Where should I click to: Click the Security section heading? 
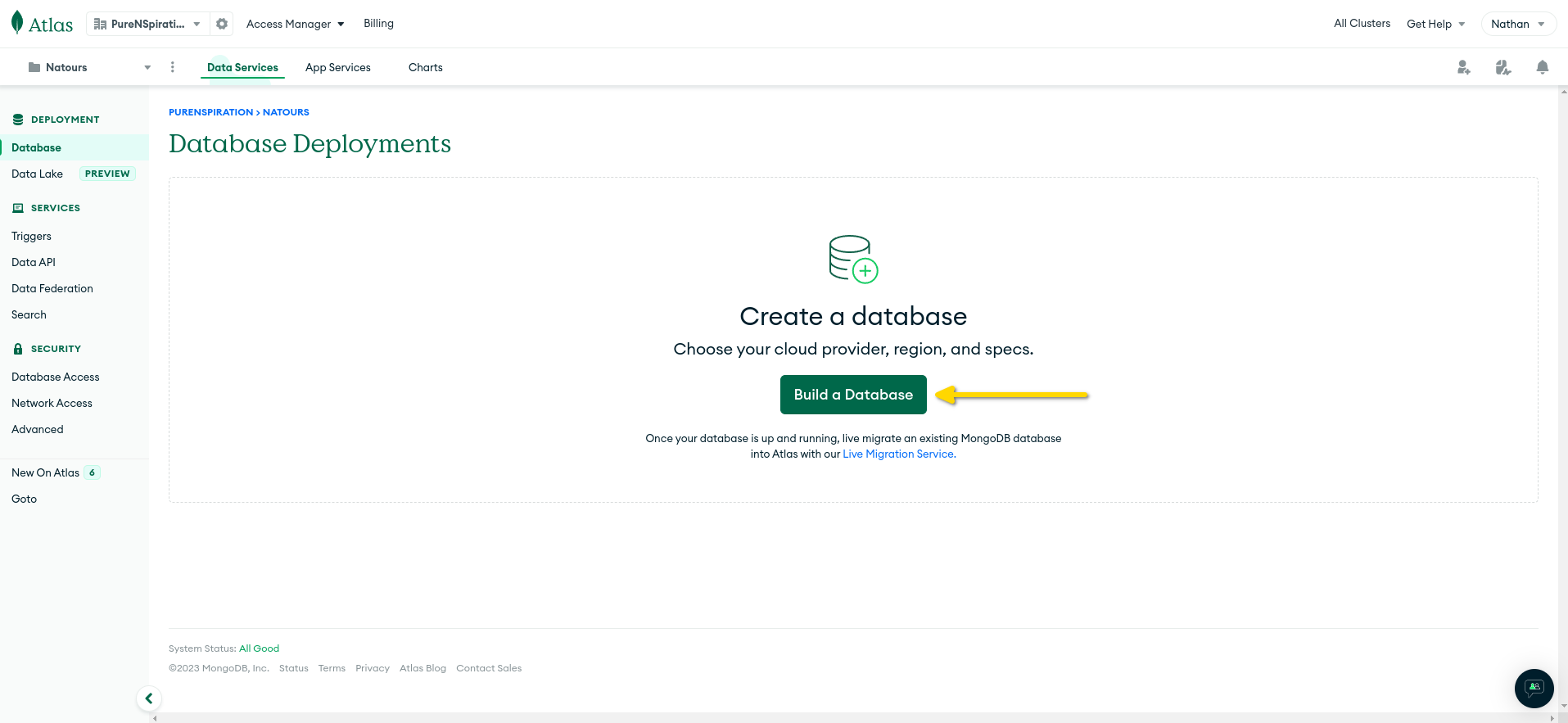point(56,349)
